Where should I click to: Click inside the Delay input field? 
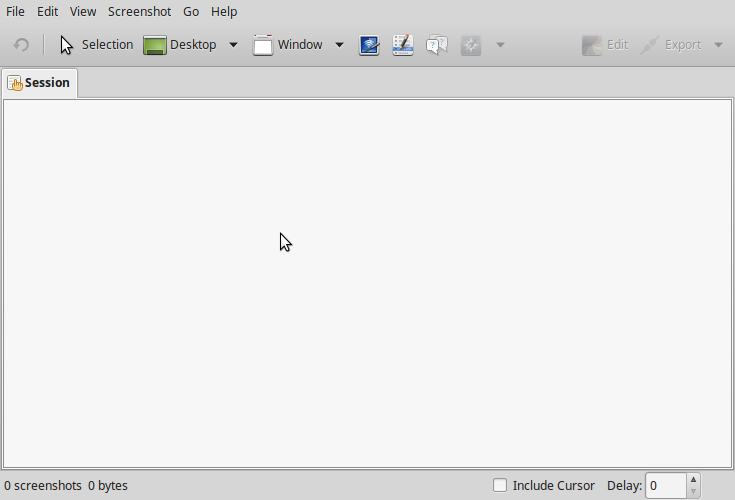click(665, 486)
